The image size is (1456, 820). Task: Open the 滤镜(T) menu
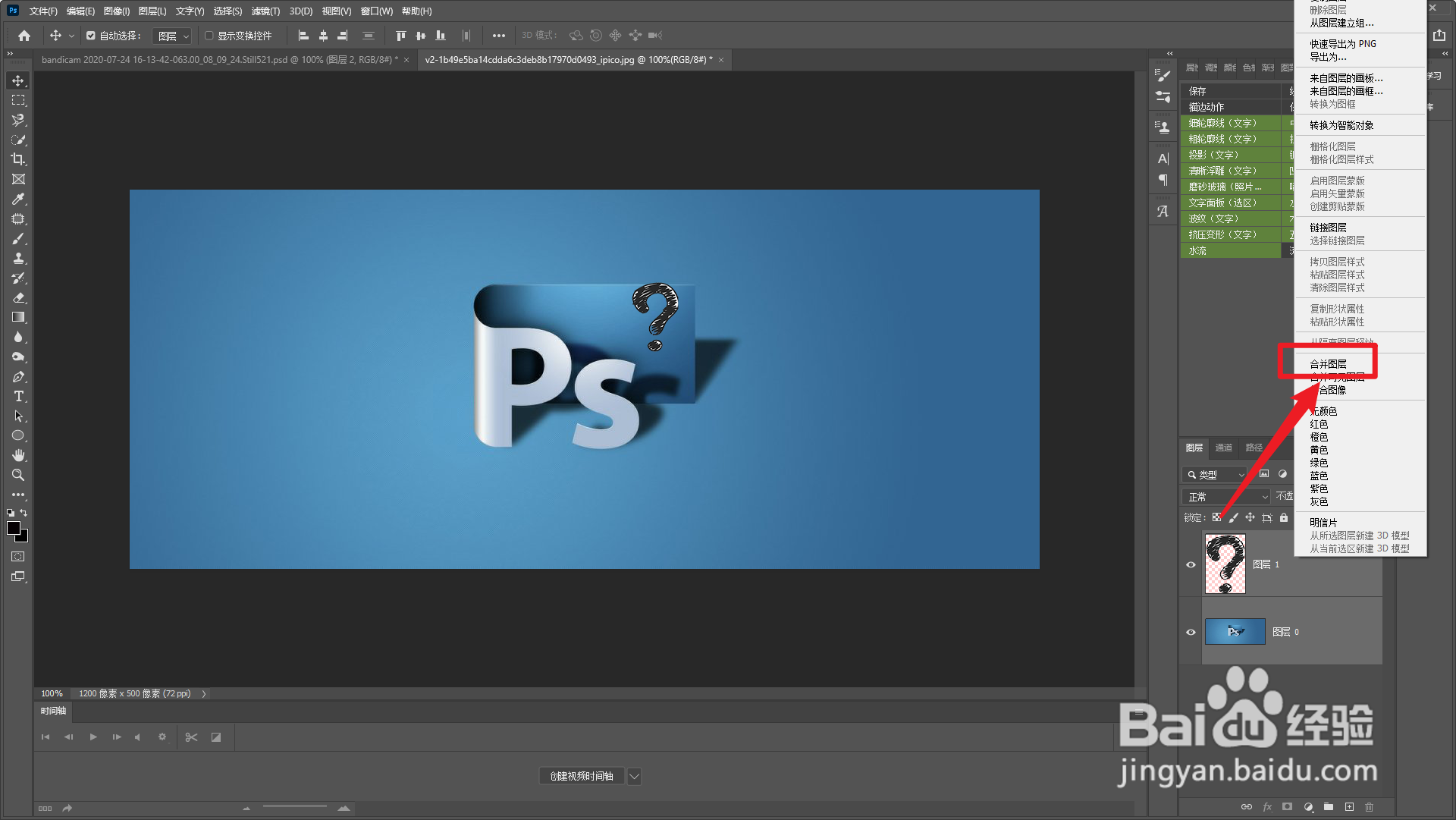265,11
